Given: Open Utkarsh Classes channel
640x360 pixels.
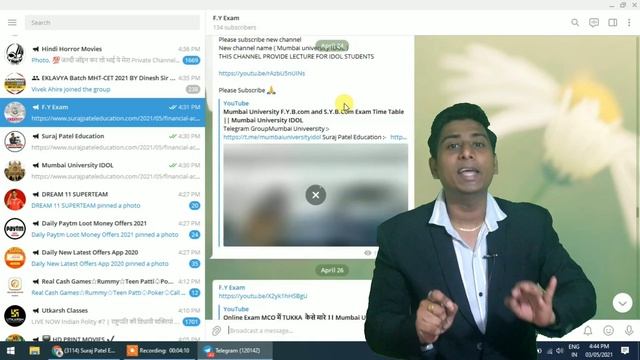Looking at the screenshot, I should coord(102,316).
